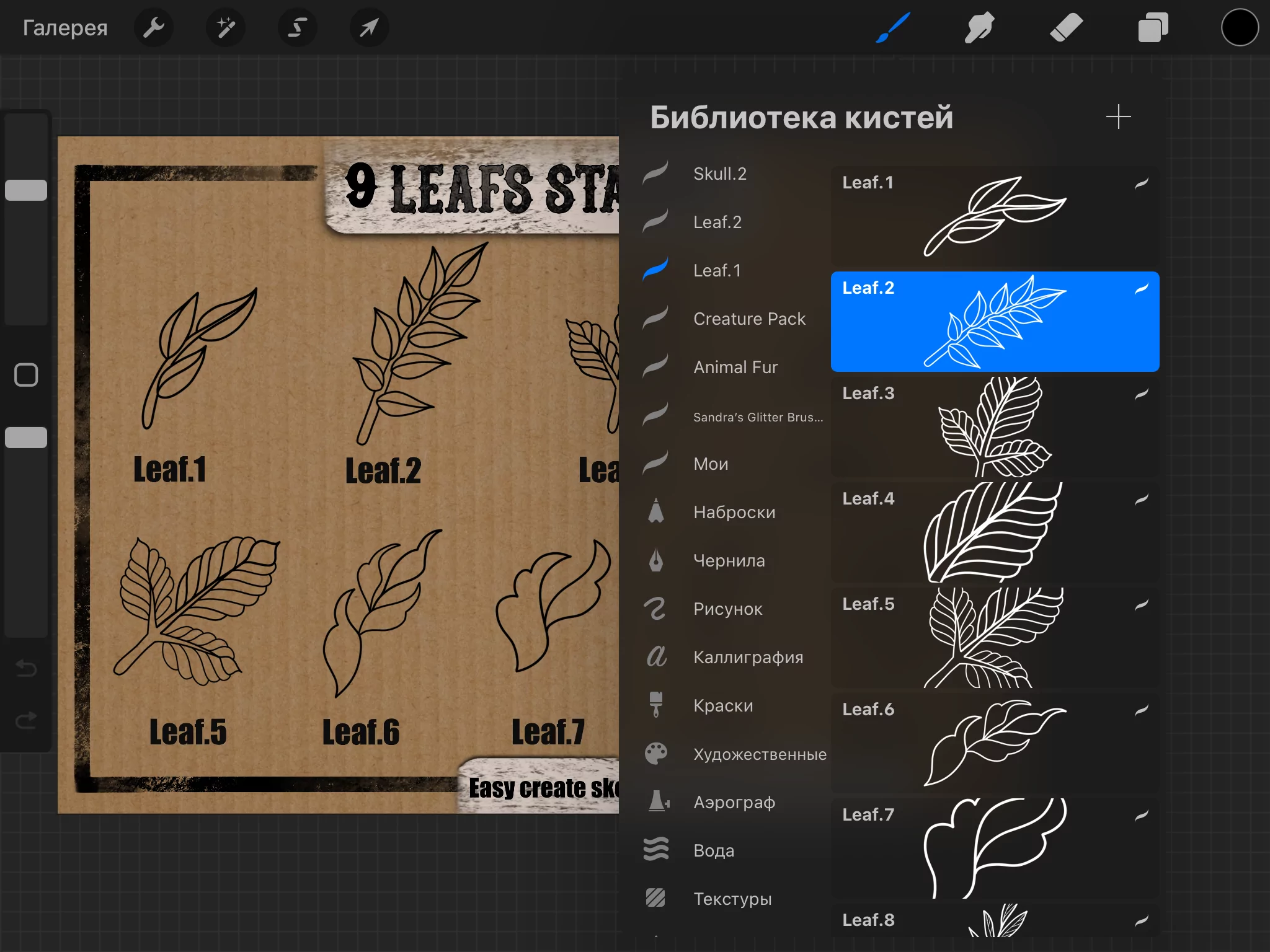Open the Gallery via Галерея

coord(65,28)
